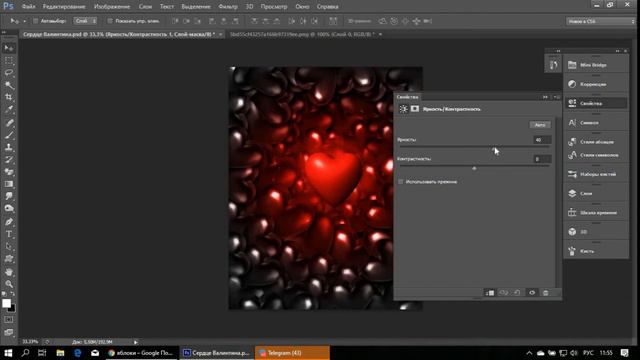The width and height of the screenshot is (640, 360).
Task: Open the Слой auto-select dropdown
Action: coord(85,21)
